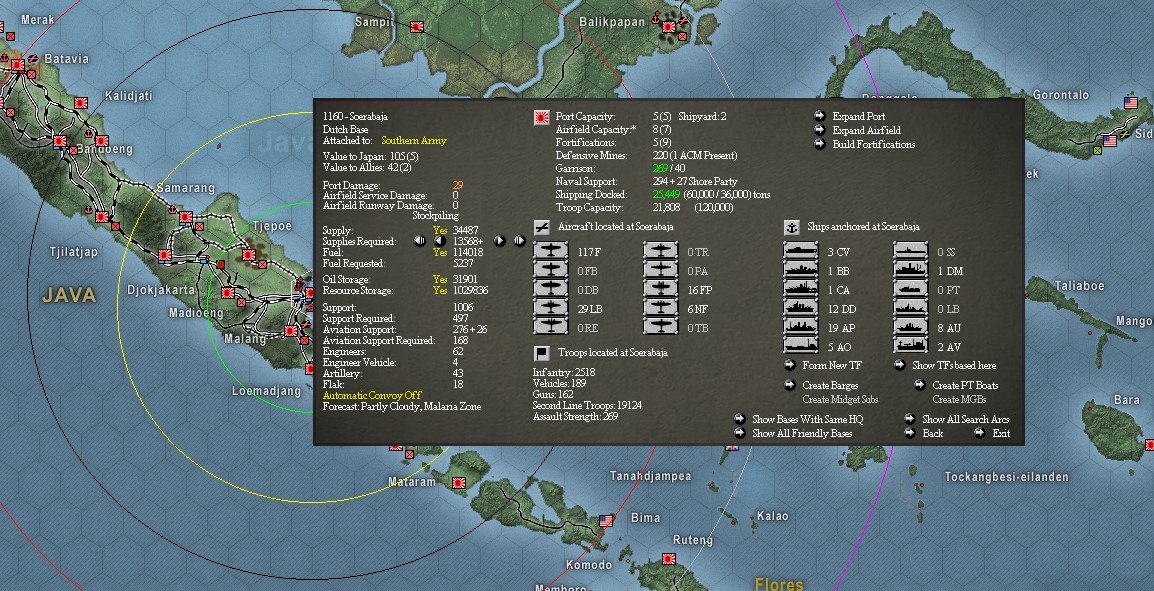This screenshot has height=591, width=1154.
Task: Click Form New TF
Action: (832, 365)
